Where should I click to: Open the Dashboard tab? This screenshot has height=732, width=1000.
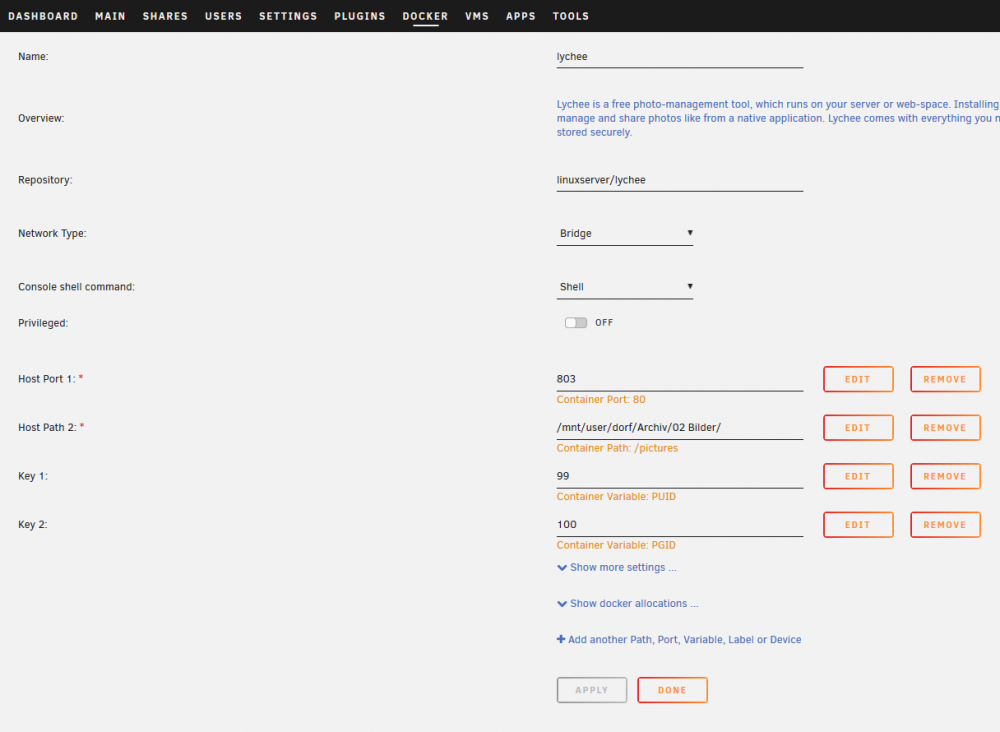point(43,16)
